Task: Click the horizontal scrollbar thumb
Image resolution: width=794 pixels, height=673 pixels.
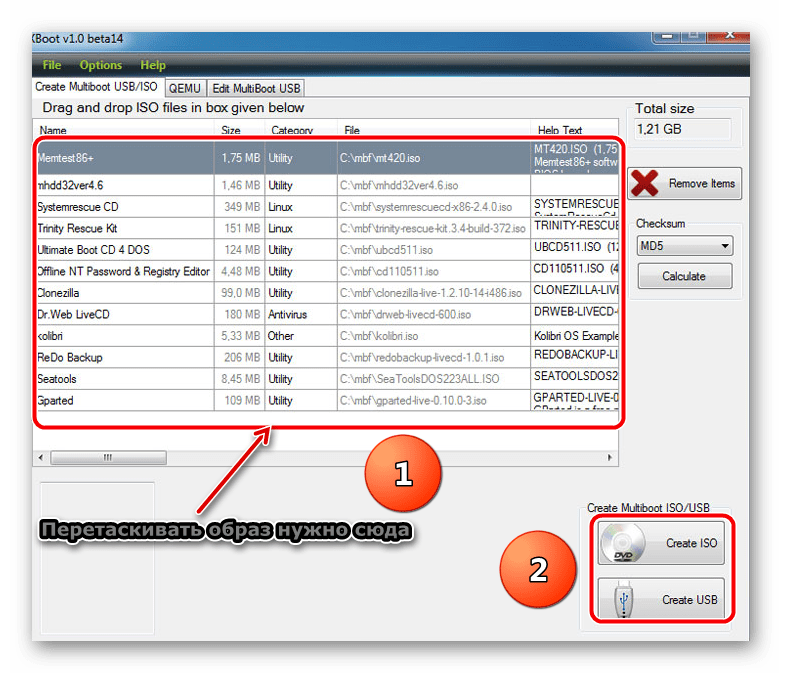Action: coord(108,458)
